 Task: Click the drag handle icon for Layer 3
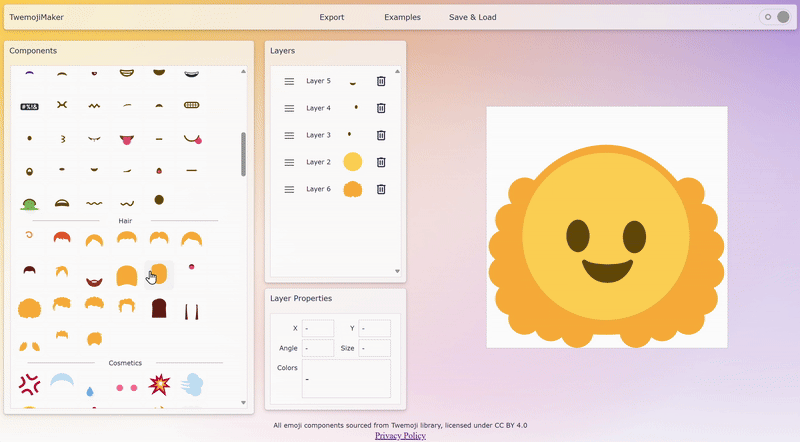point(289,135)
